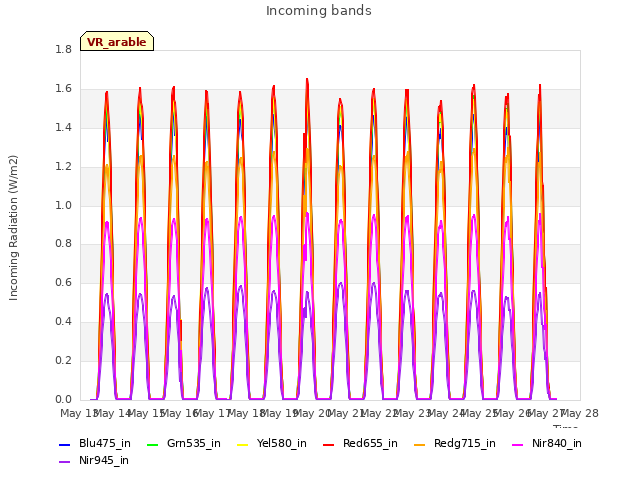
Task: Click the 1.8 y-axis tick label
Action: click(x=63, y=49)
